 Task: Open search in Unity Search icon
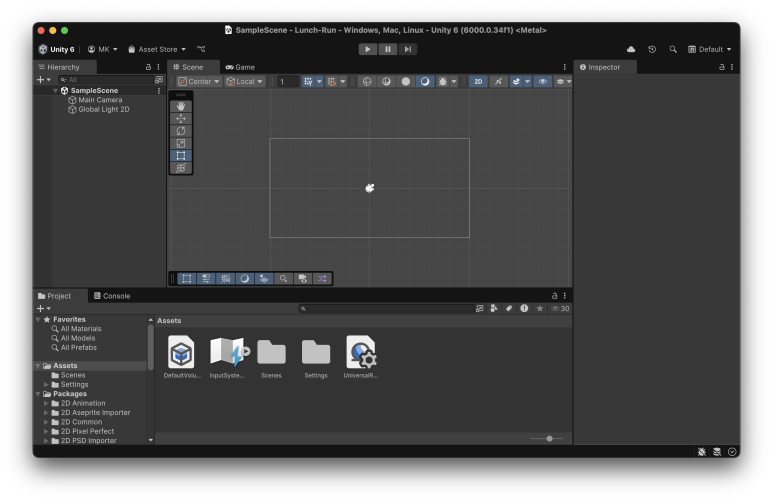(x=479, y=308)
